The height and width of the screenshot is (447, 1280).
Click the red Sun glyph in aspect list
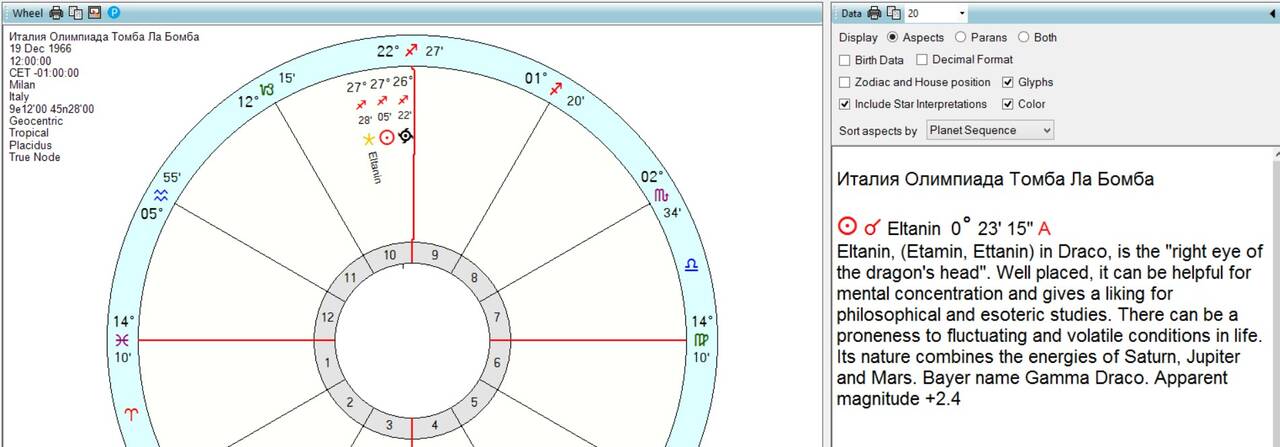(x=847, y=227)
